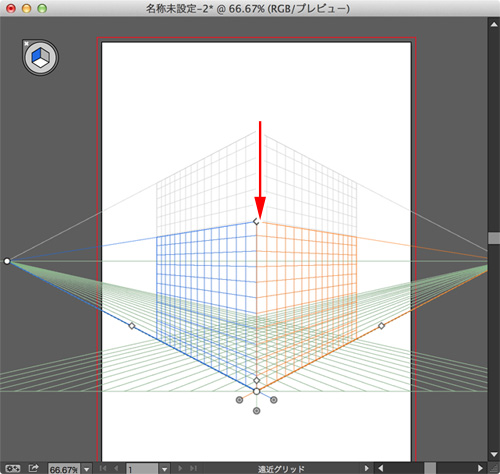Open the artboard number dropdown arrow
The height and width of the screenshot is (474, 500).
pos(164,469)
